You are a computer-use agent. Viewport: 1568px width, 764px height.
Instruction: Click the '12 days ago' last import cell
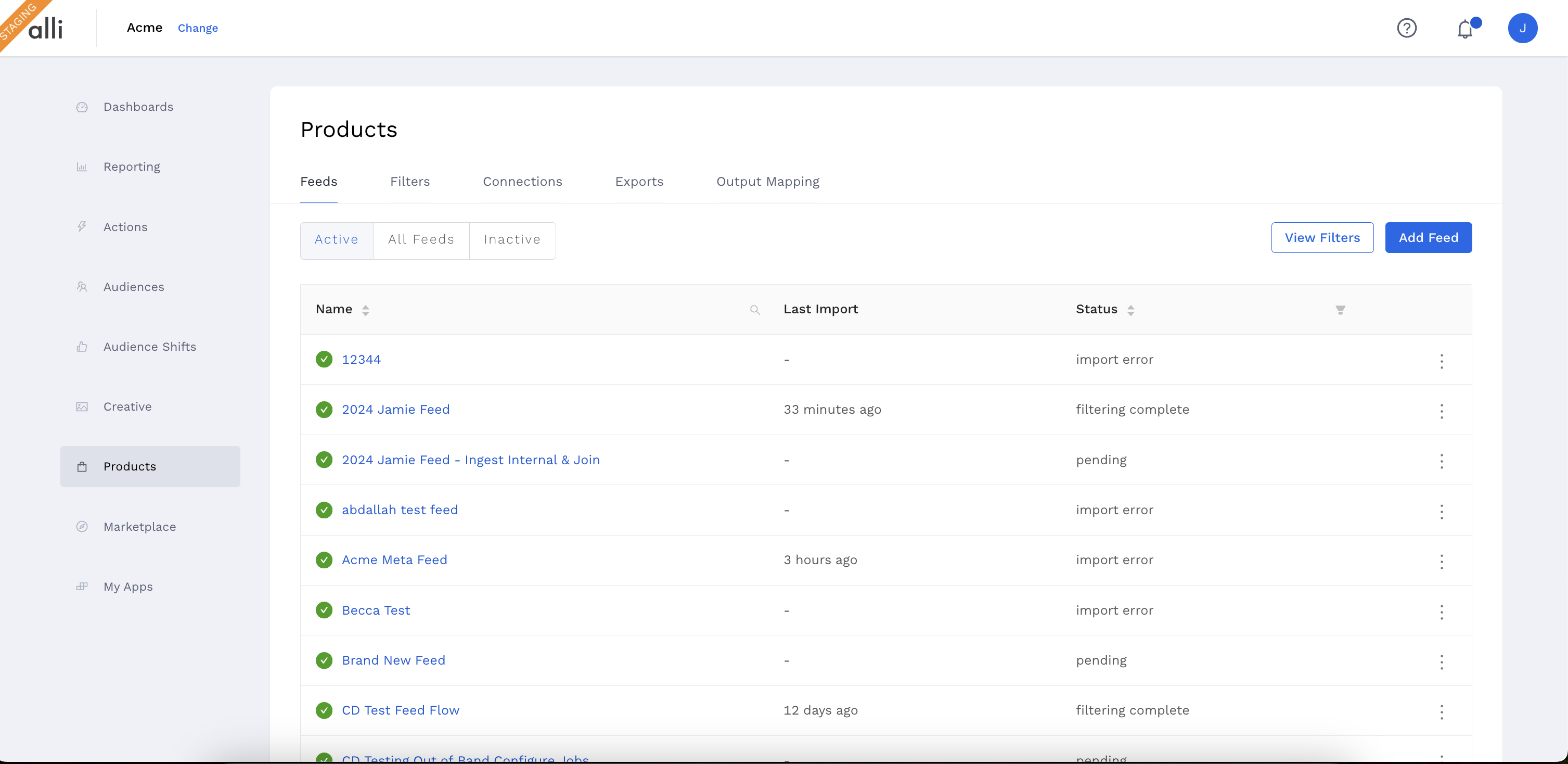(820, 710)
